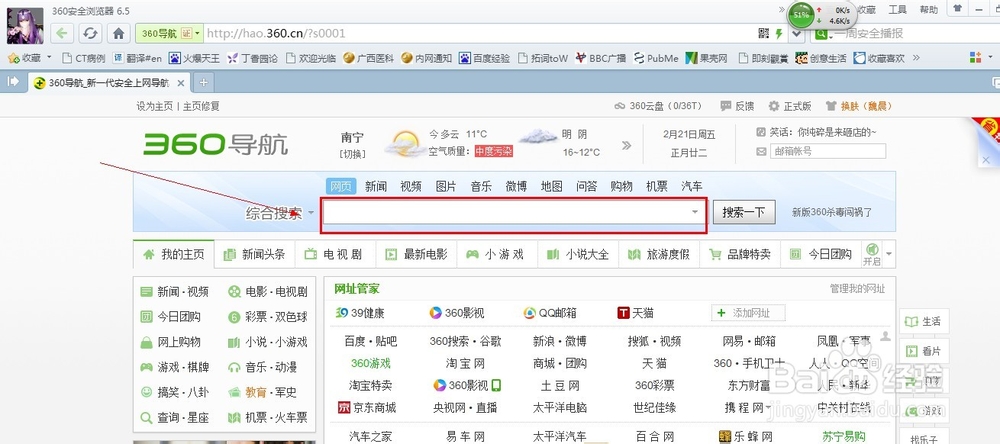Open the 生活 side panel button
Image resolution: width=1000 pixels, height=444 pixels.
[x=923, y=322]
